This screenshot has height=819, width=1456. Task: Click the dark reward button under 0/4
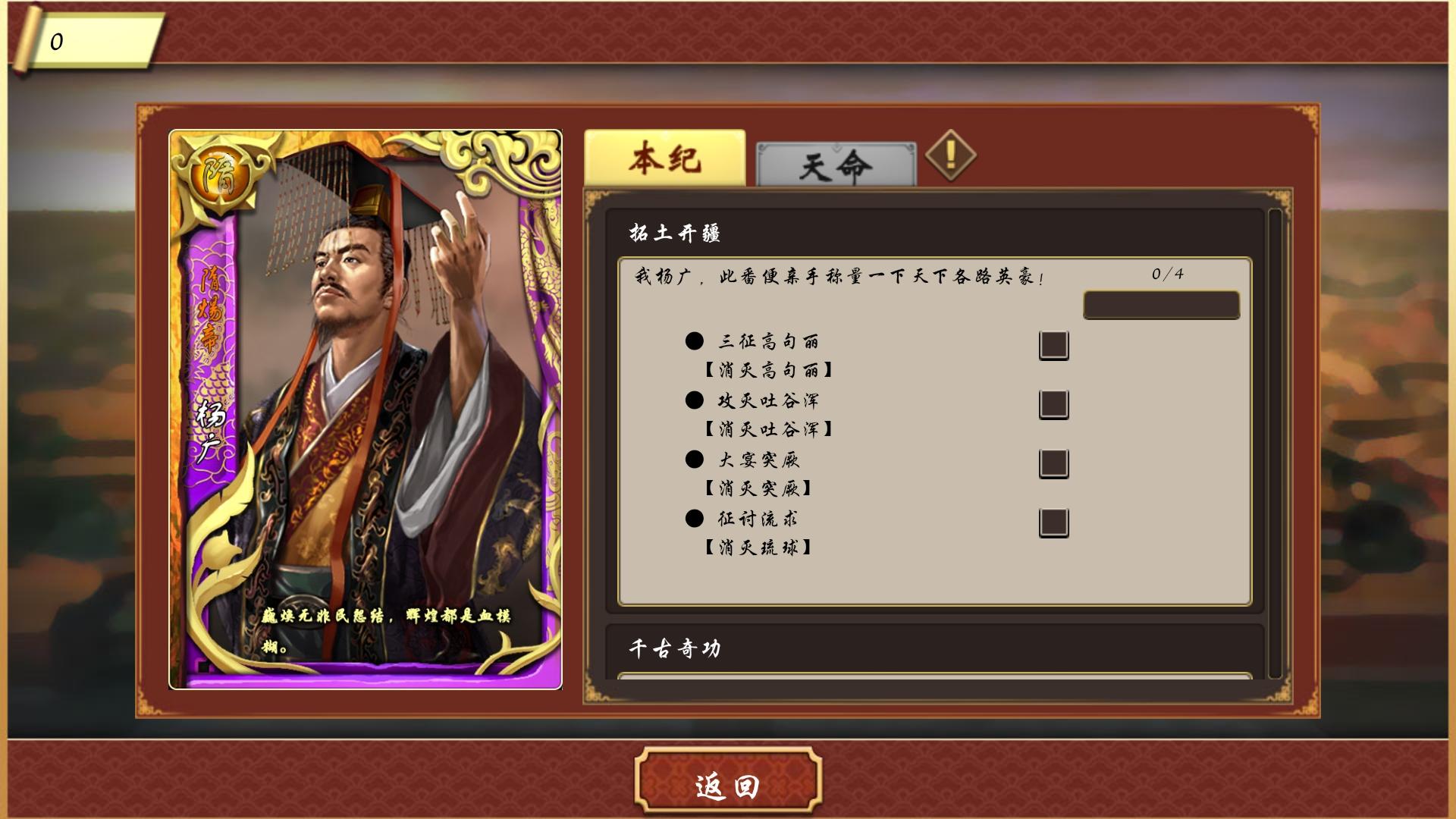click(x=1162, y=305)
